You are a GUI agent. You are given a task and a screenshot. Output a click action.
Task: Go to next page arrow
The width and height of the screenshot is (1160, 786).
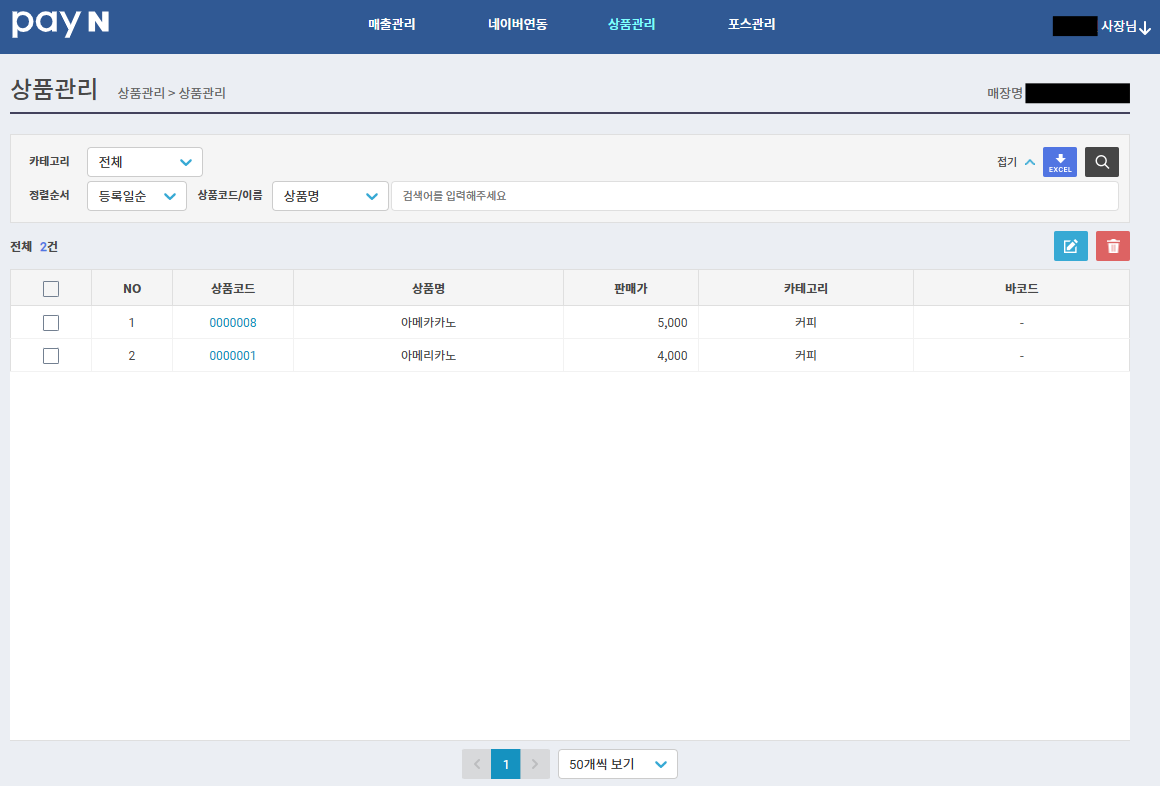535,764
